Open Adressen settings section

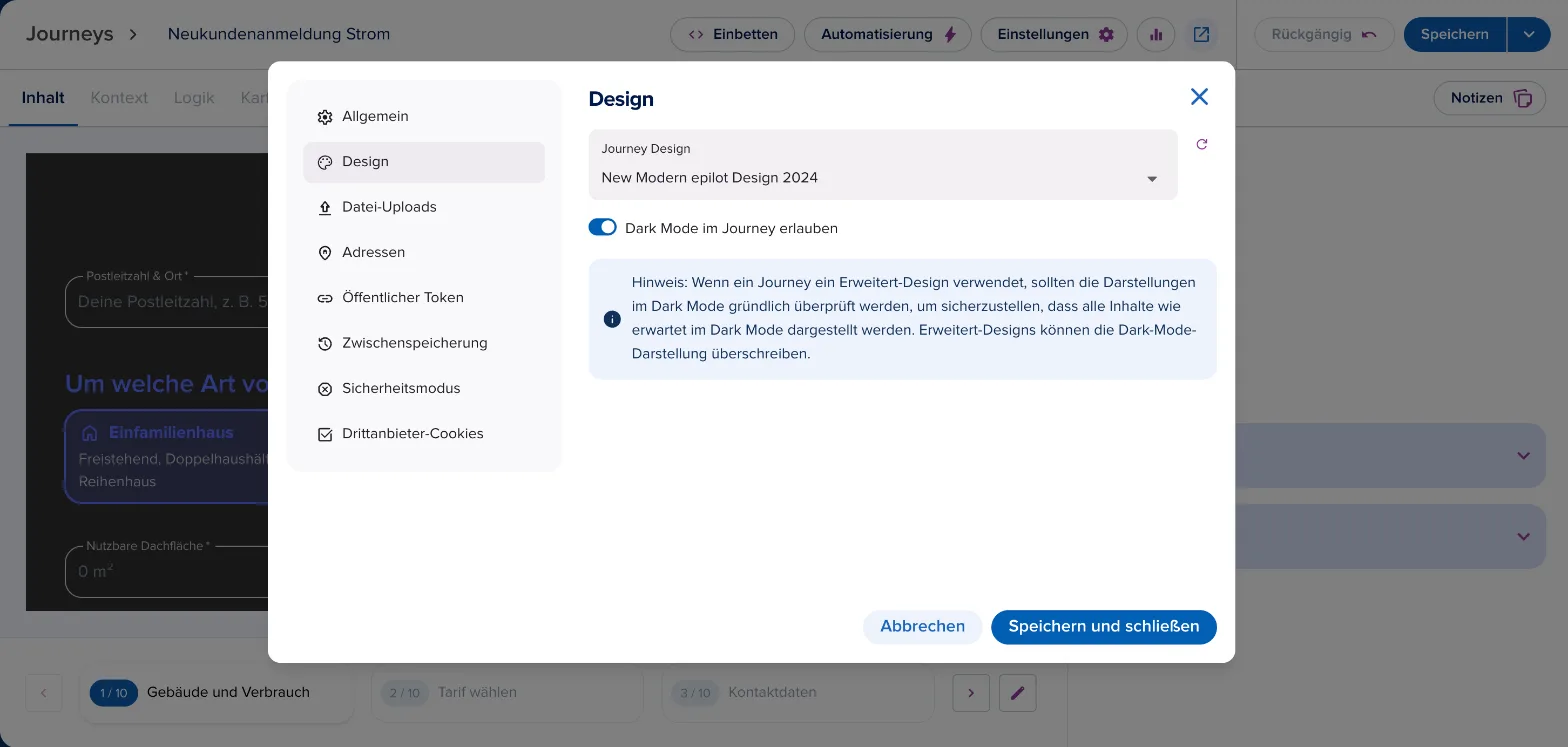pos(424,253)
